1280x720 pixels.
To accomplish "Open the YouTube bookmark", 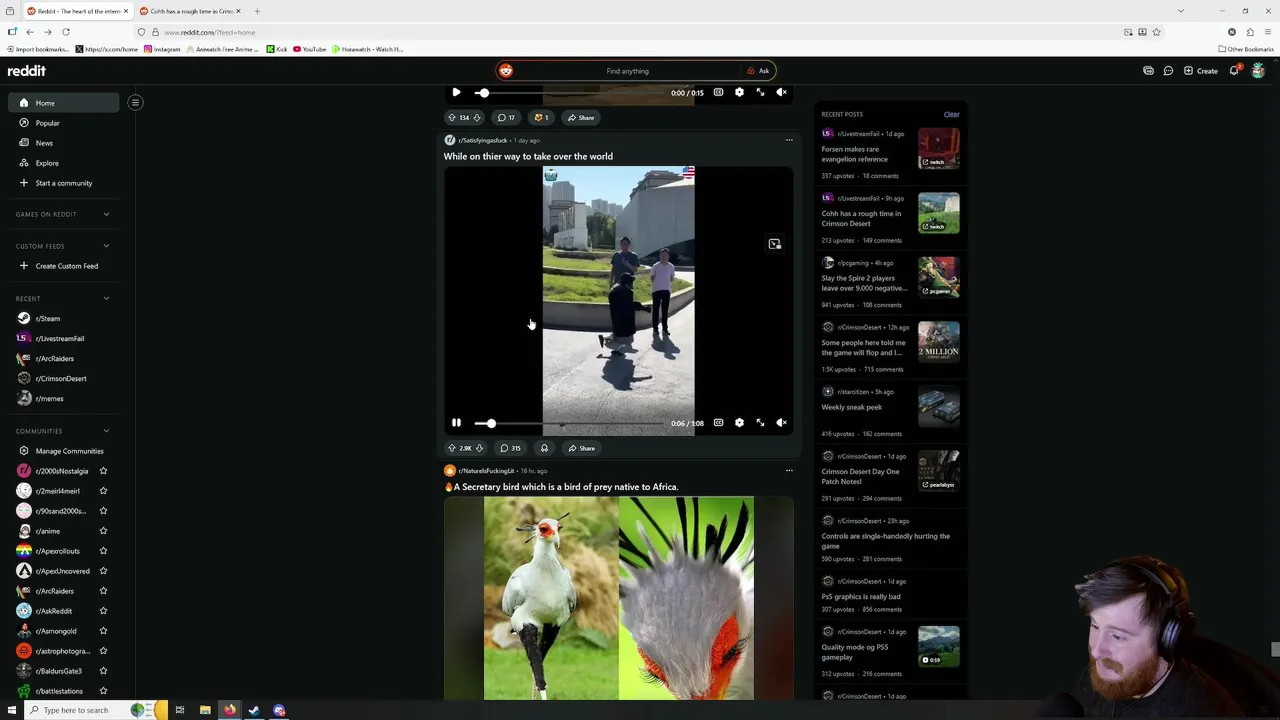I will click(309, 49).
